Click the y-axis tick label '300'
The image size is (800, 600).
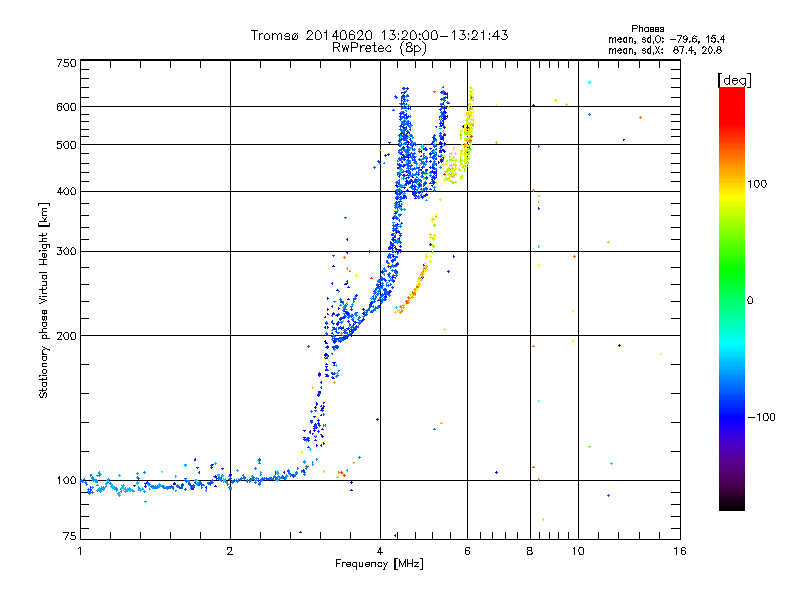66,251
